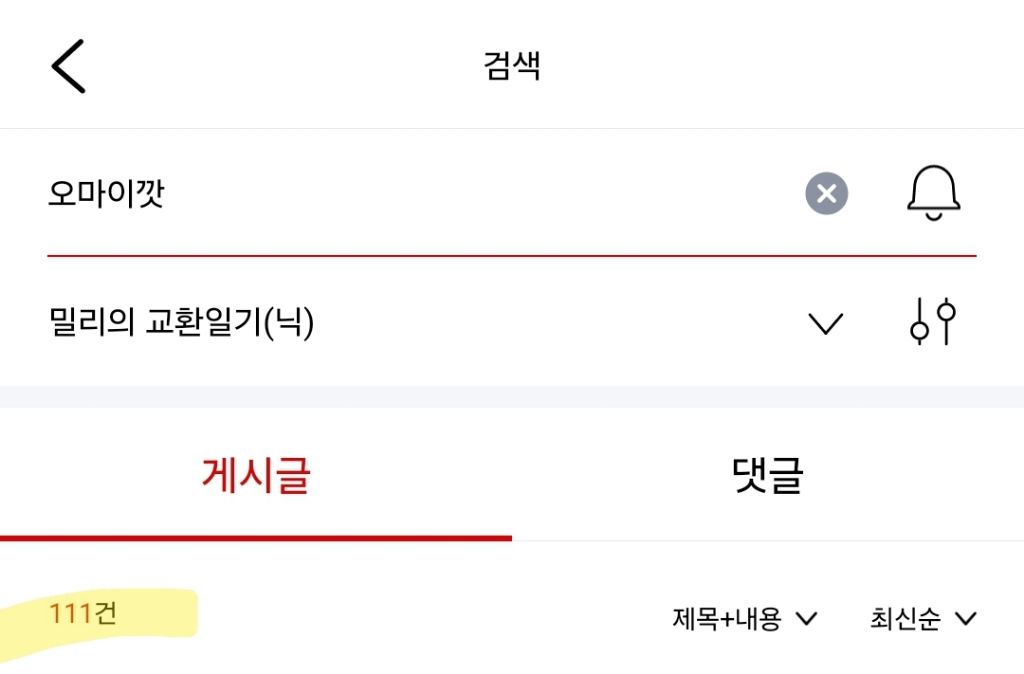Viewport: 1024px width, 674px height.
Task: Clear the search text with the X icon
Action: [826, 193]
